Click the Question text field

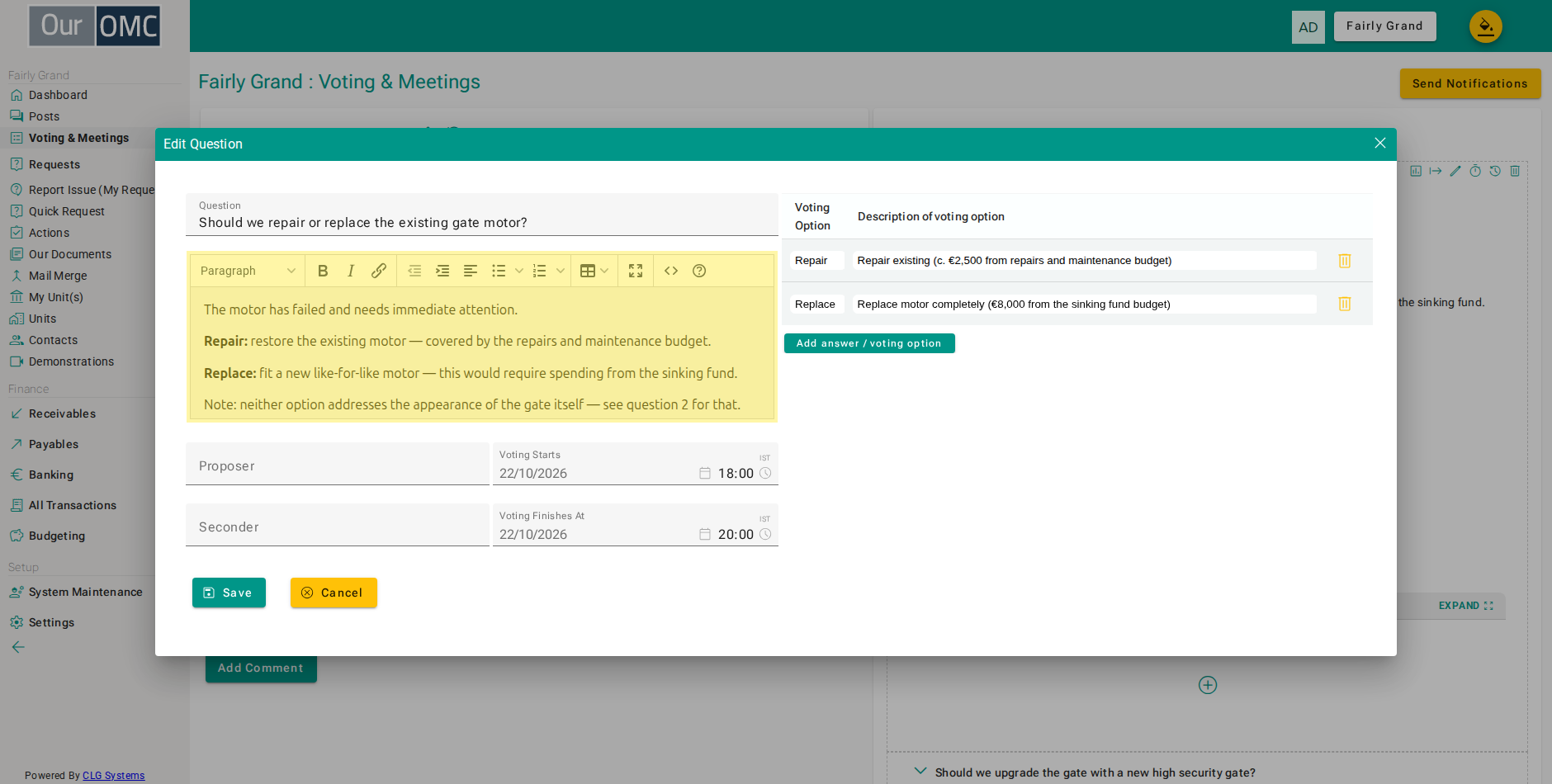482,215
